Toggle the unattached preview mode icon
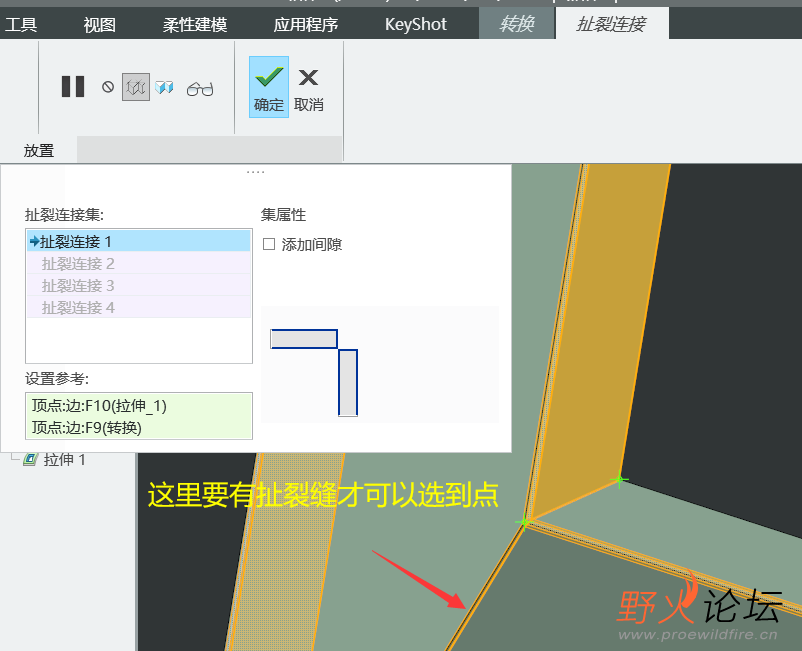The width and height of the screenshot is (802, 651). pyautogui.click(x=136, y=87)
